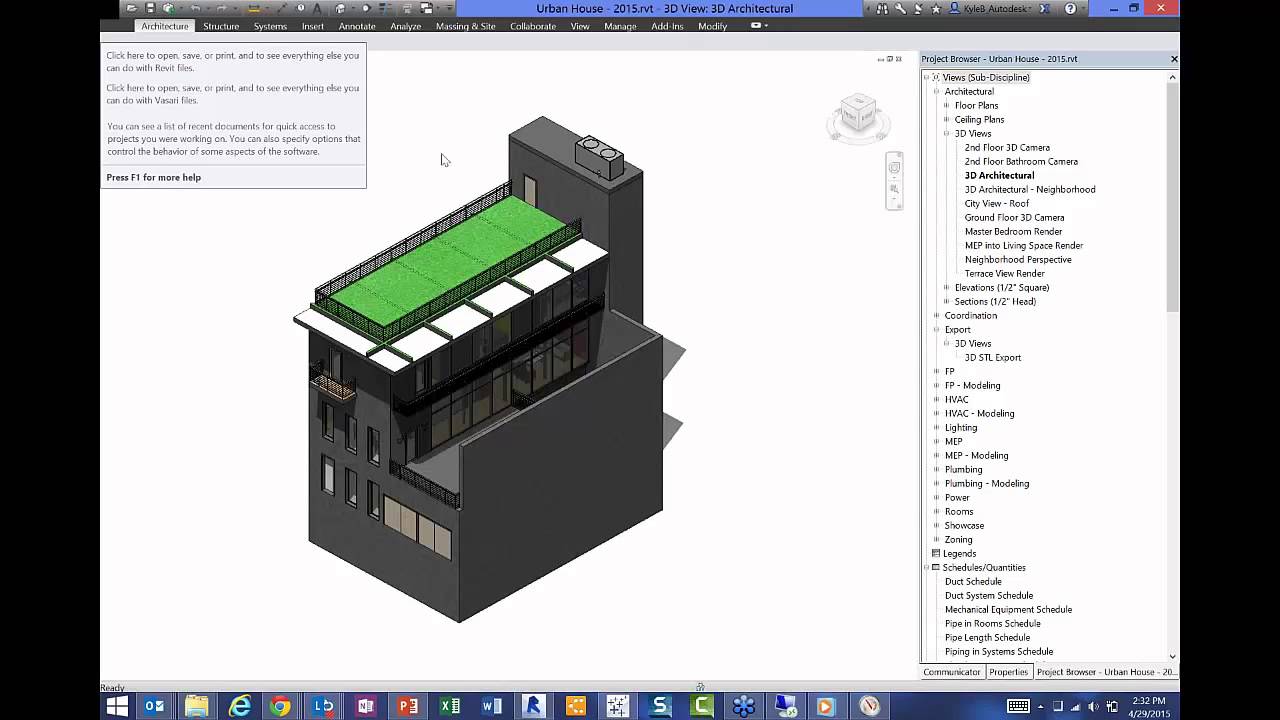Toggle the Thin Lines icon
The width and height of the screenshot is (1280, 720).
(x=384, y=8)
